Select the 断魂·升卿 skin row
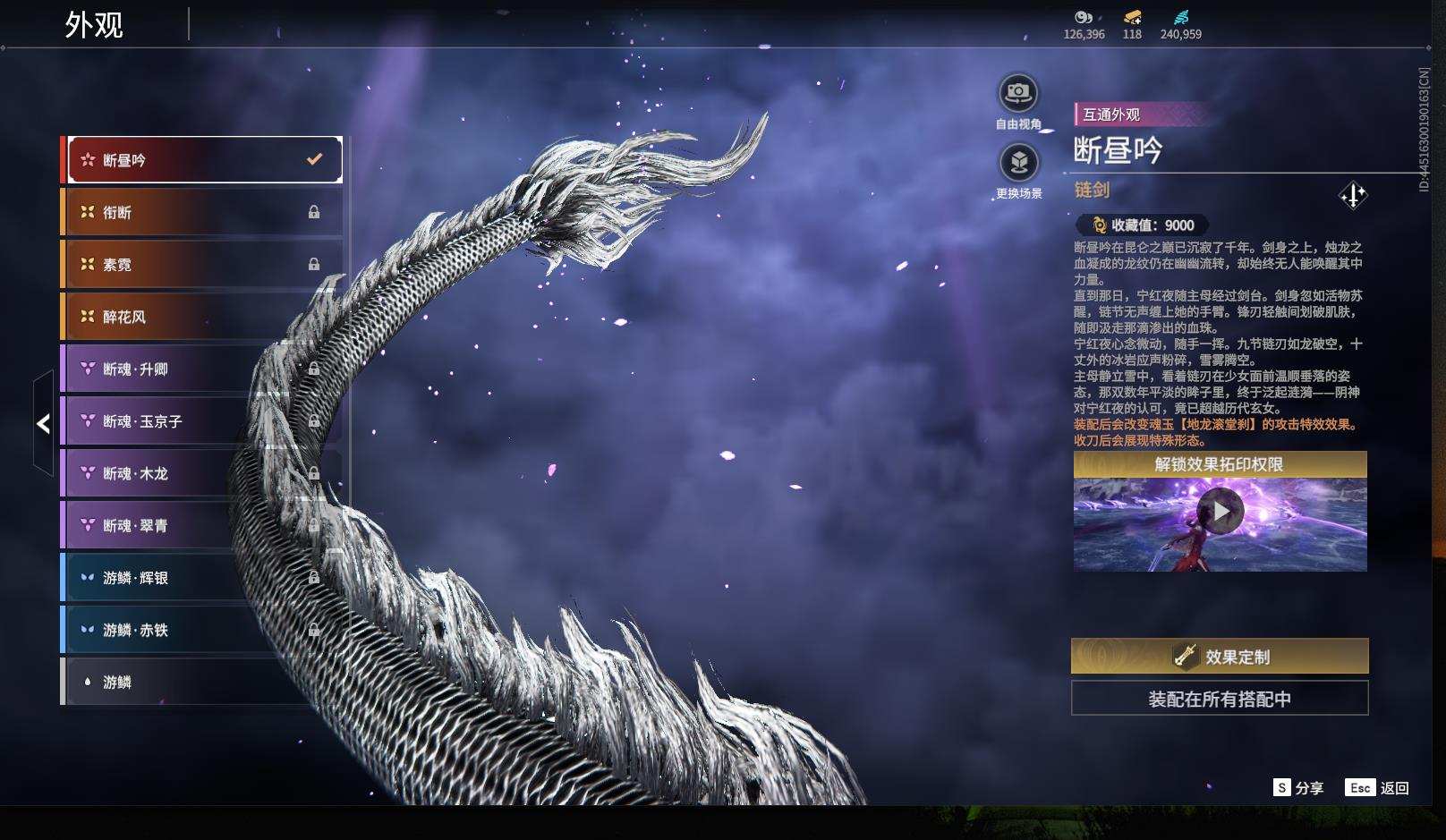Image resolution: width=1446 pixels, height=840 pixels. click(202, 369)
